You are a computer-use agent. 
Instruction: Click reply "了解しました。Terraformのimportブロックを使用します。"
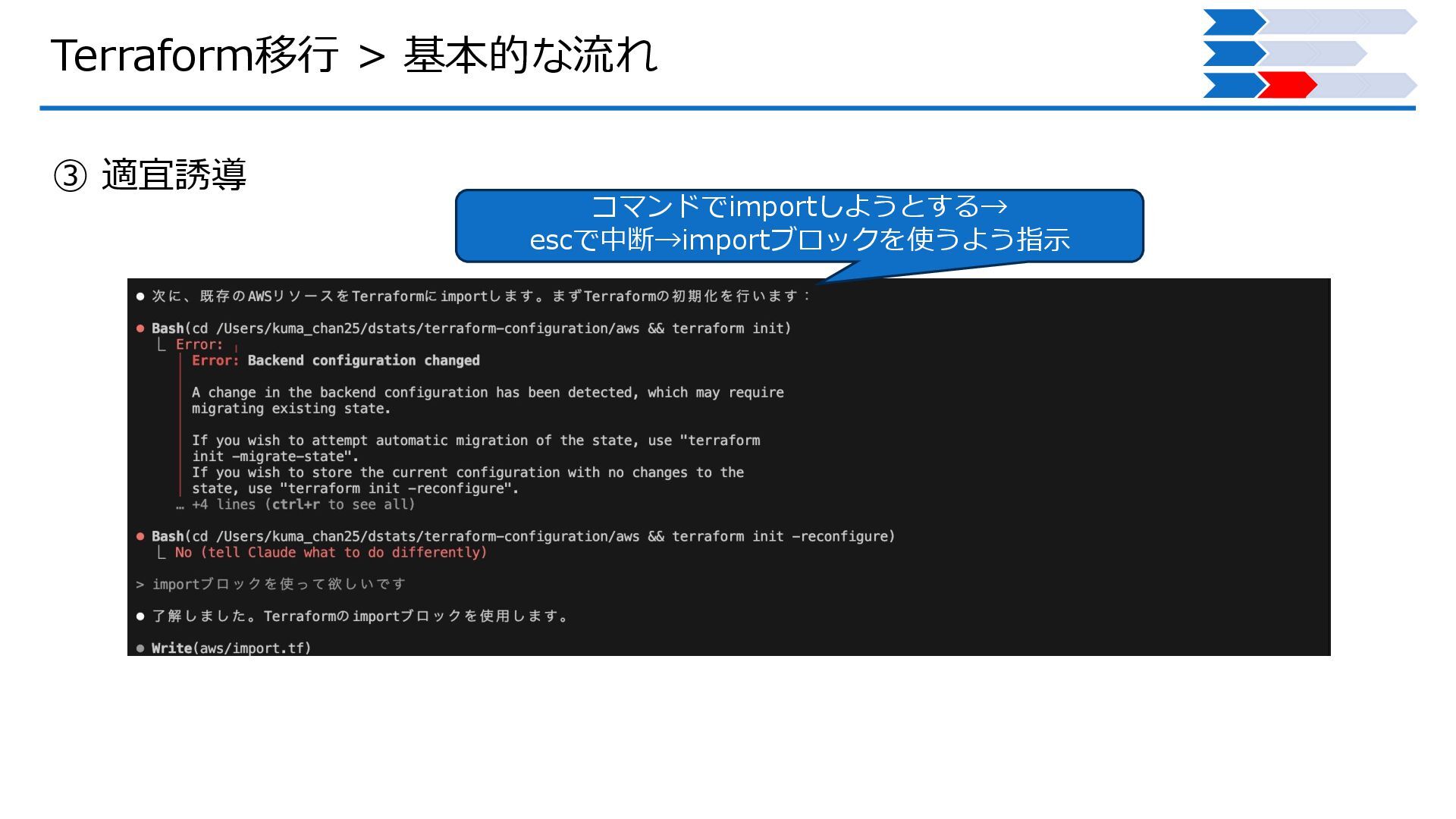coord(360,616)
